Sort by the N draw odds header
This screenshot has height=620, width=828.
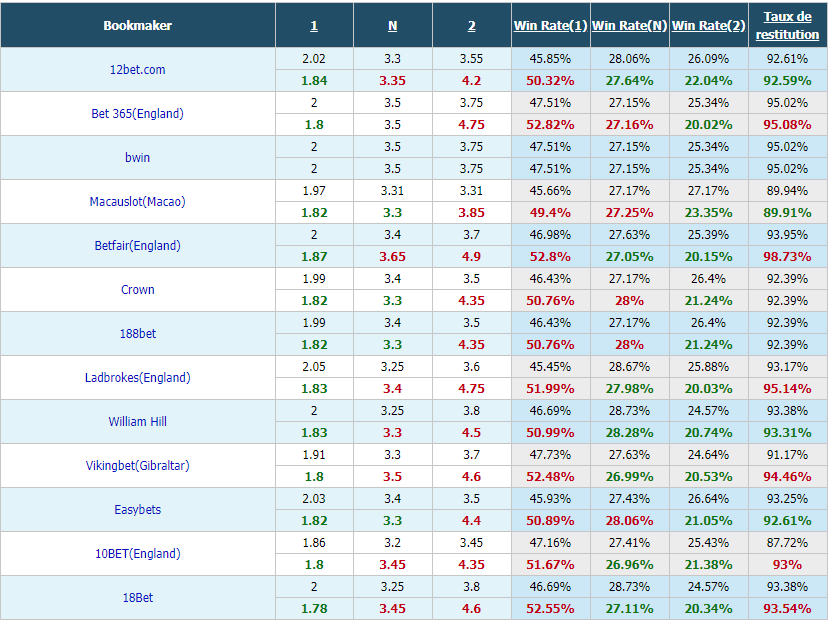coord(392,25)
